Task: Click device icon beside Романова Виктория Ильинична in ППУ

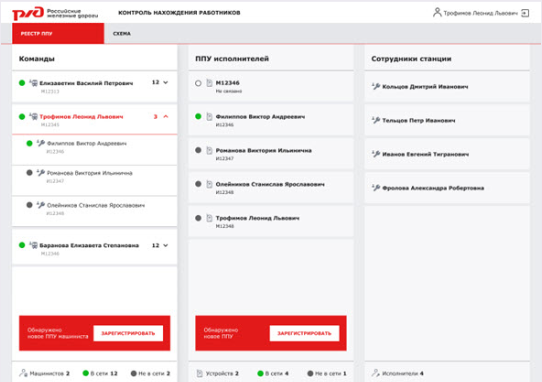Action: tap(209, 150)
